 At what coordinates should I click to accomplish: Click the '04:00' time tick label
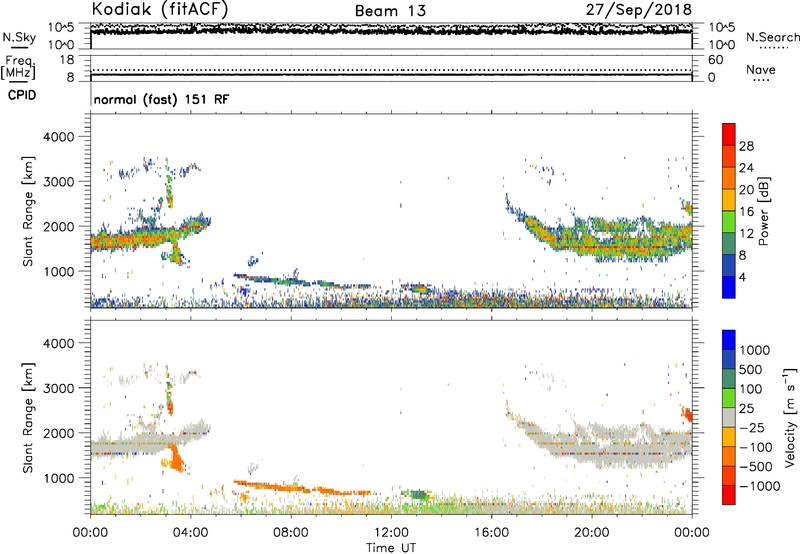point(190,533)
